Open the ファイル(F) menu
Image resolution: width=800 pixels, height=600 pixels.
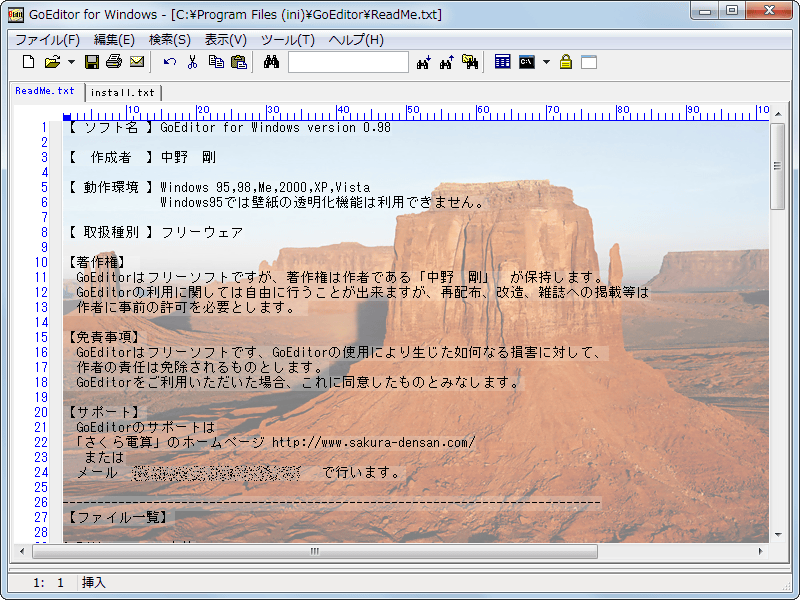[47, 40]
